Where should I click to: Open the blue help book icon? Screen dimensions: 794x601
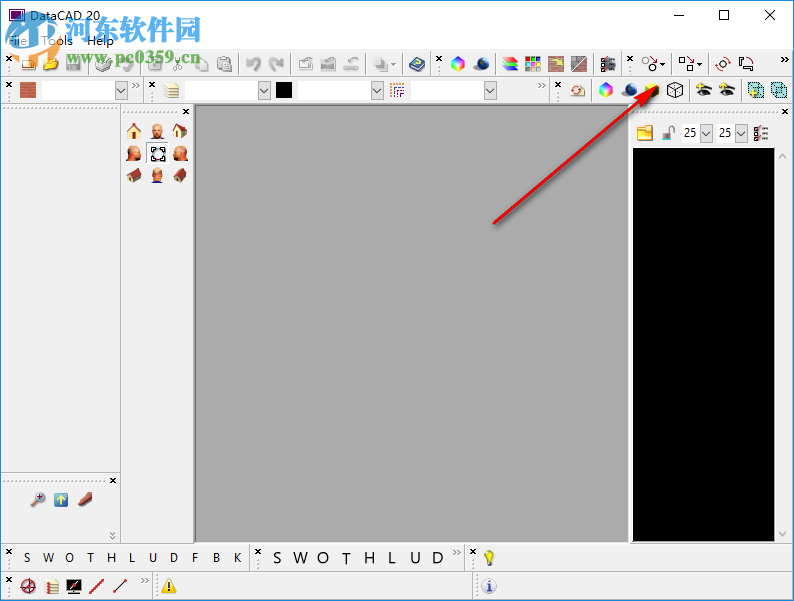pyautogui.click(x=417, y=64)
